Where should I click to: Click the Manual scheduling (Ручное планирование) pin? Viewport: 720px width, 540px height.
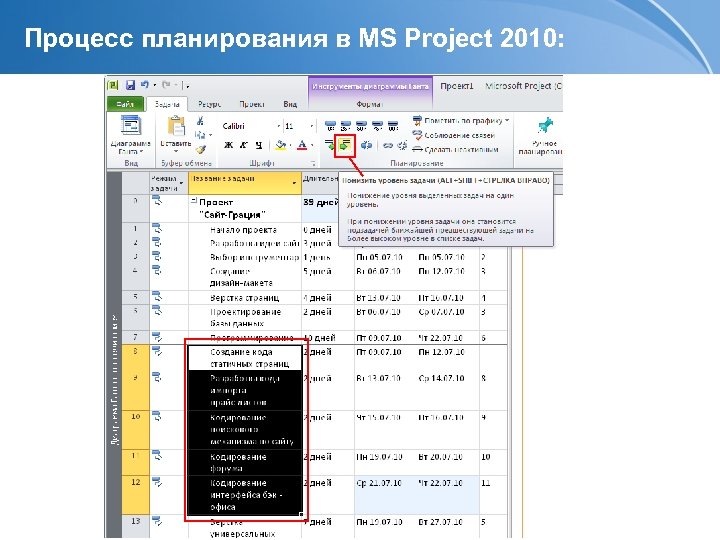point(544,126)
